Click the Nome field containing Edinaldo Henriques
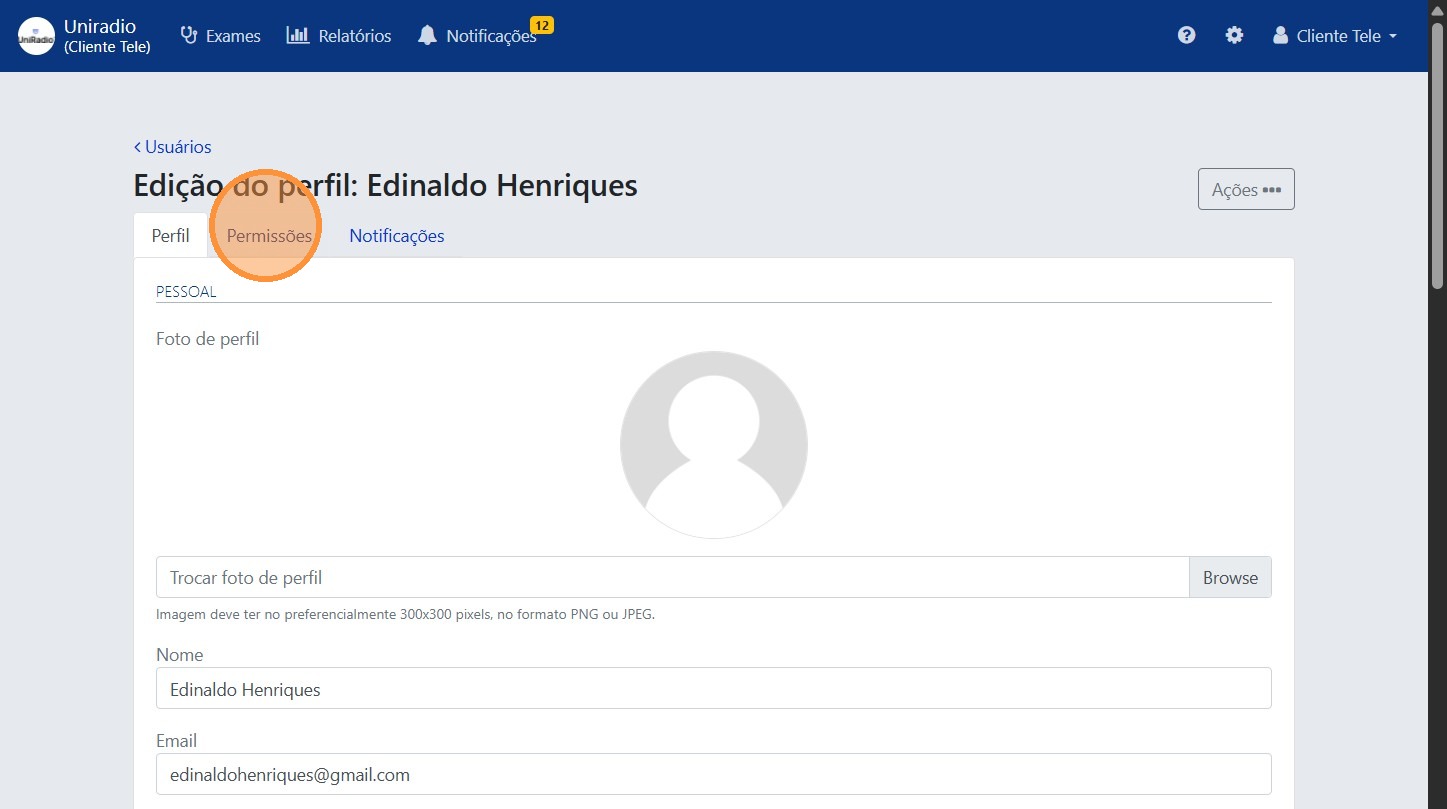Screen dimensions: 1447x809 (x=713, y=688)
